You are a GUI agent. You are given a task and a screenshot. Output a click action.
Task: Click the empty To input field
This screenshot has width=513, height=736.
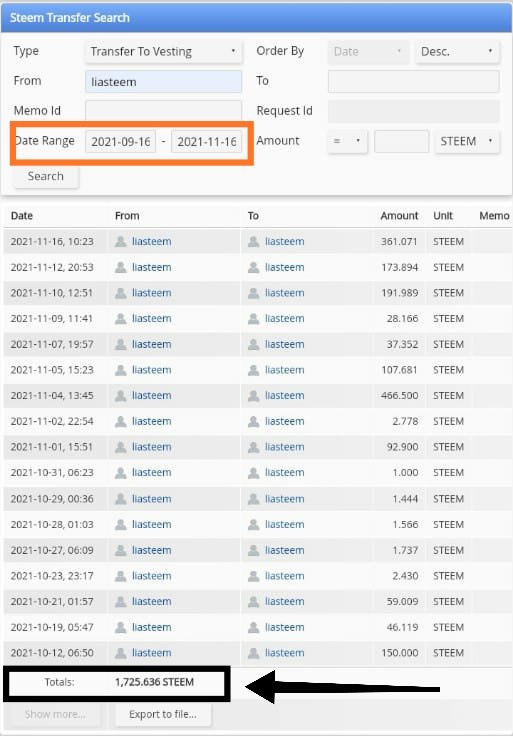413,82
